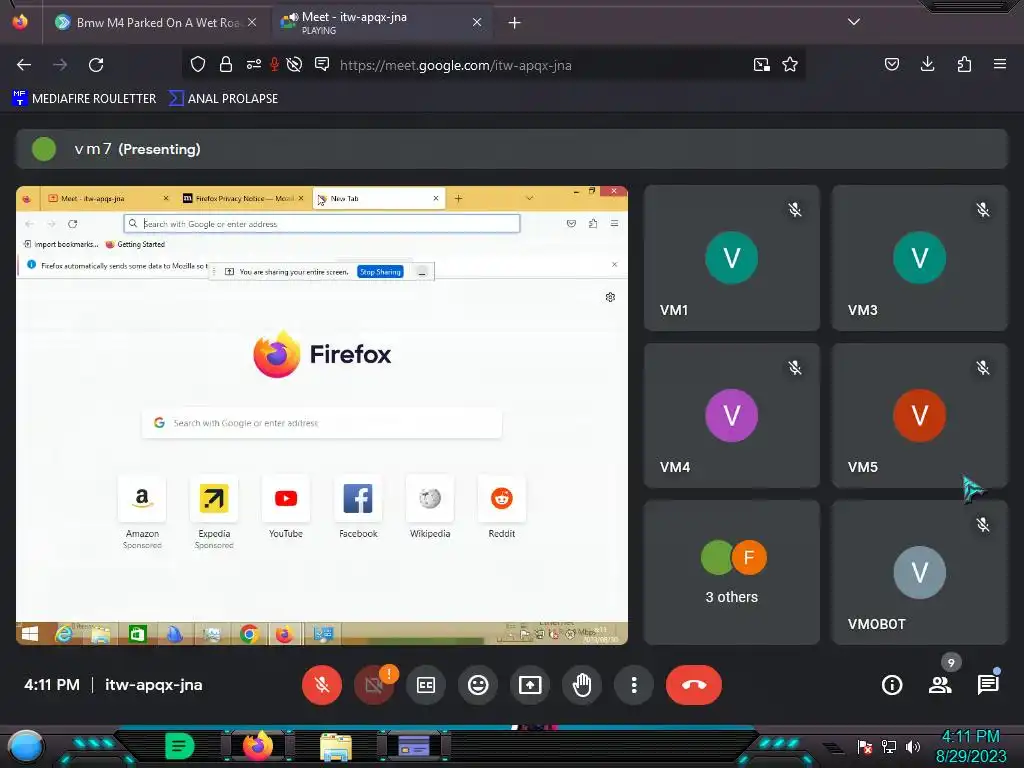
Task: Open the emoji reactions button
Action: click(x=478, y=685)
